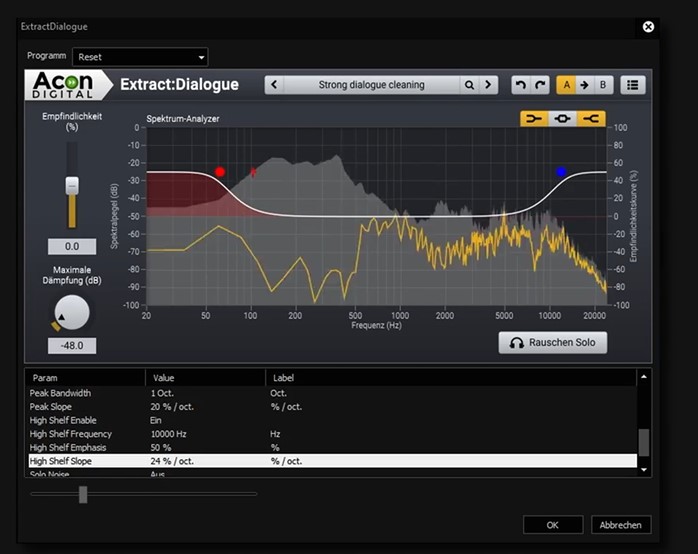Click the Label column header
Image resolution: width=698 pixels, height=554 pixels.
(x=283, y=378)
